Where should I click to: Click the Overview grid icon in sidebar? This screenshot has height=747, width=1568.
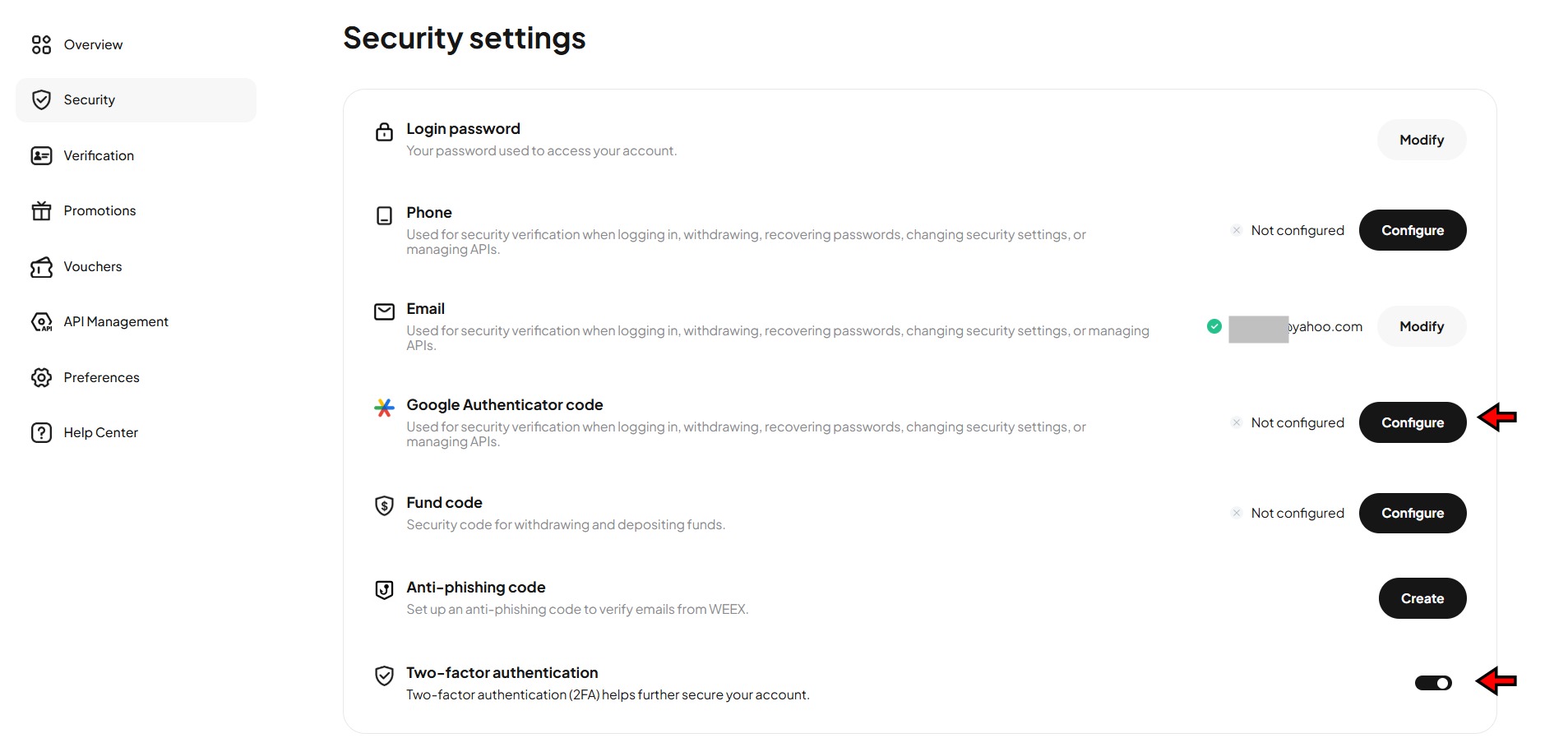point(41,44)
